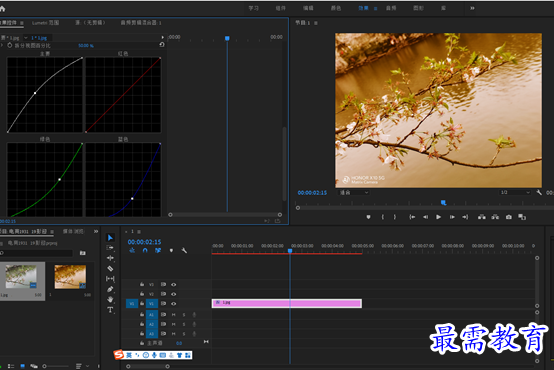Click the white master curve control point
Image resolution: width=554 pixels, height=370 pixels.
(x=35, y=93)
